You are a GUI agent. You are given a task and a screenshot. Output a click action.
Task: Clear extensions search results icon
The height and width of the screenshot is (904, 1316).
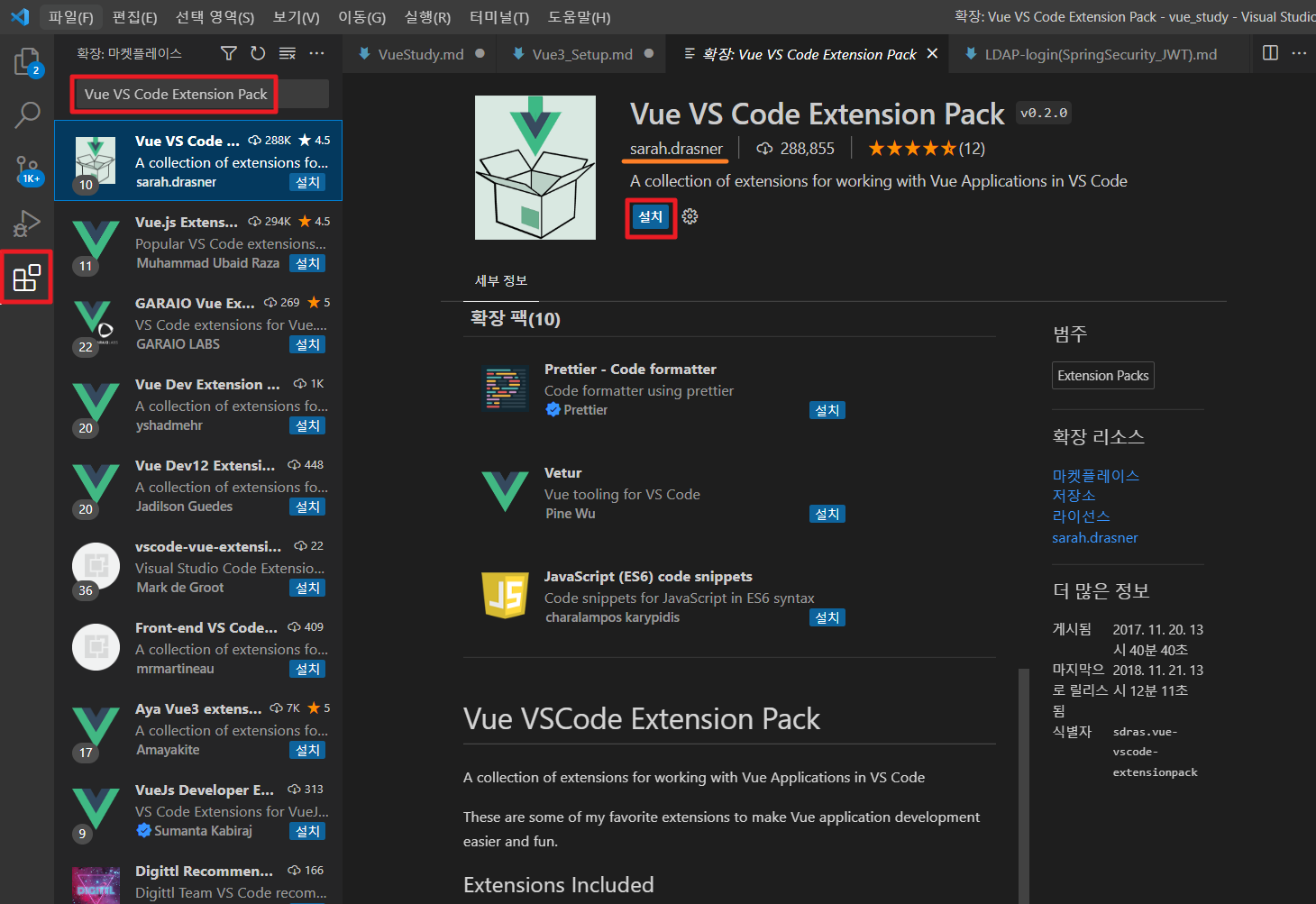(288, 54)
